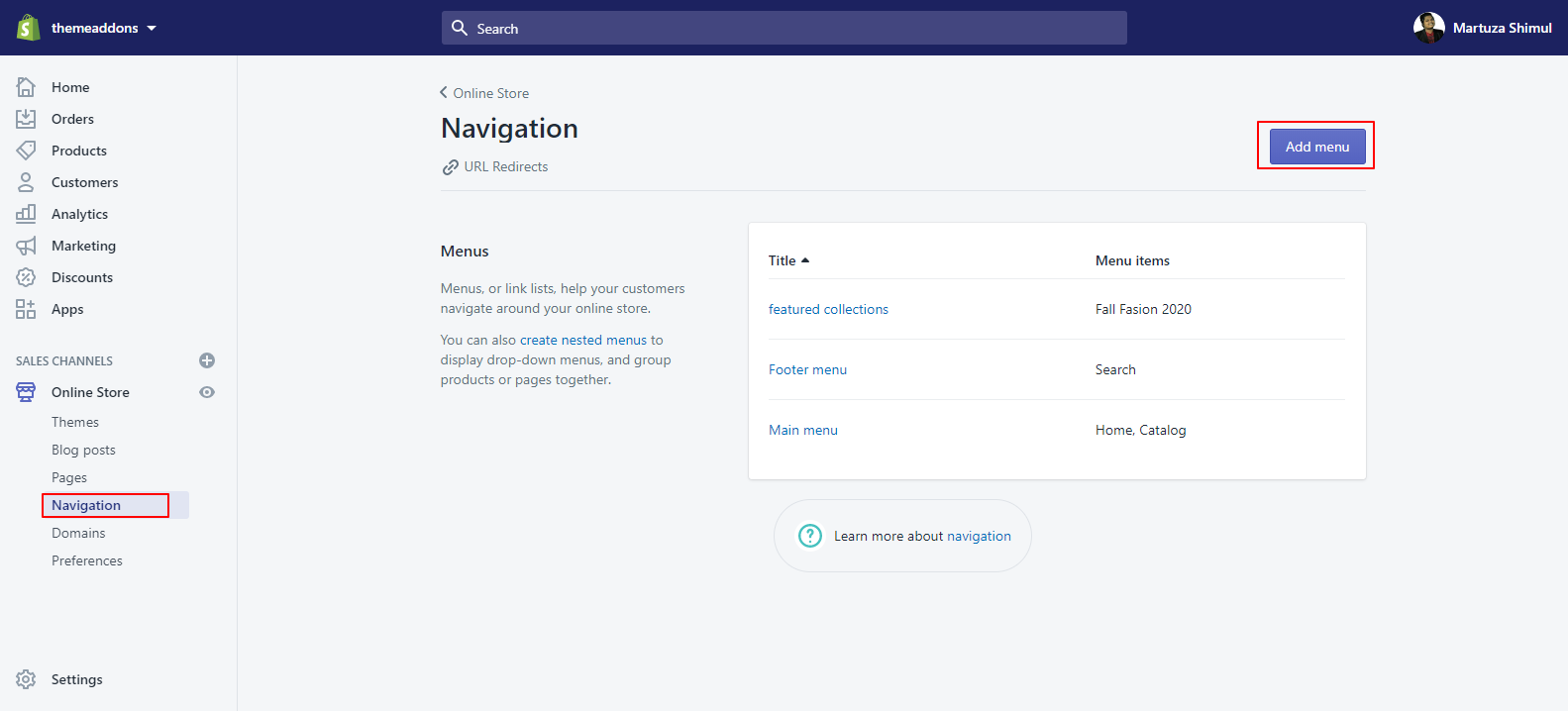1568x711 pixels.
Task: Go back to Online Store breadcrumb
Action: (x=490, y=93)
